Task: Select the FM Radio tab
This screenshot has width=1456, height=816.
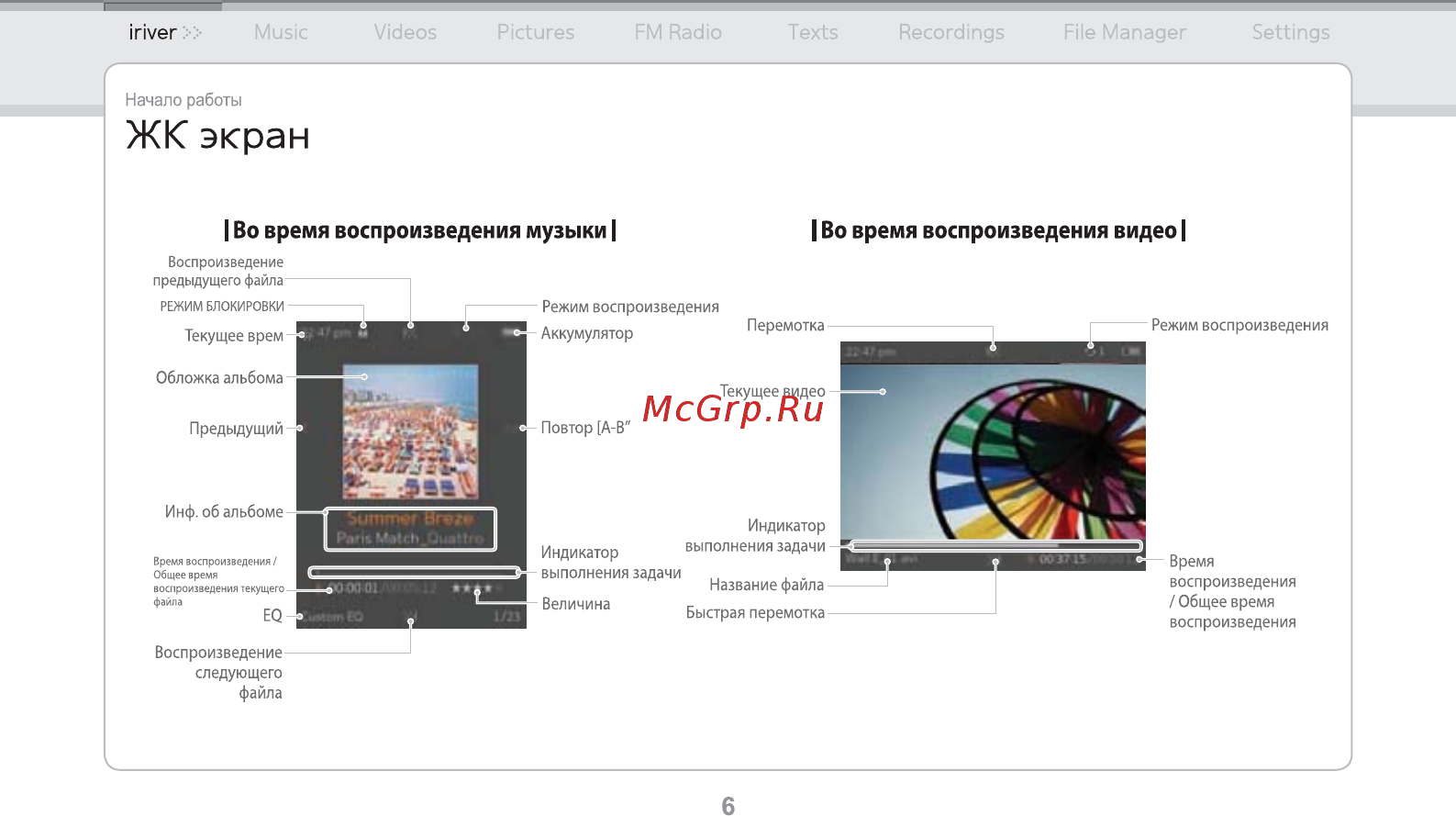Action: point(678,32)
